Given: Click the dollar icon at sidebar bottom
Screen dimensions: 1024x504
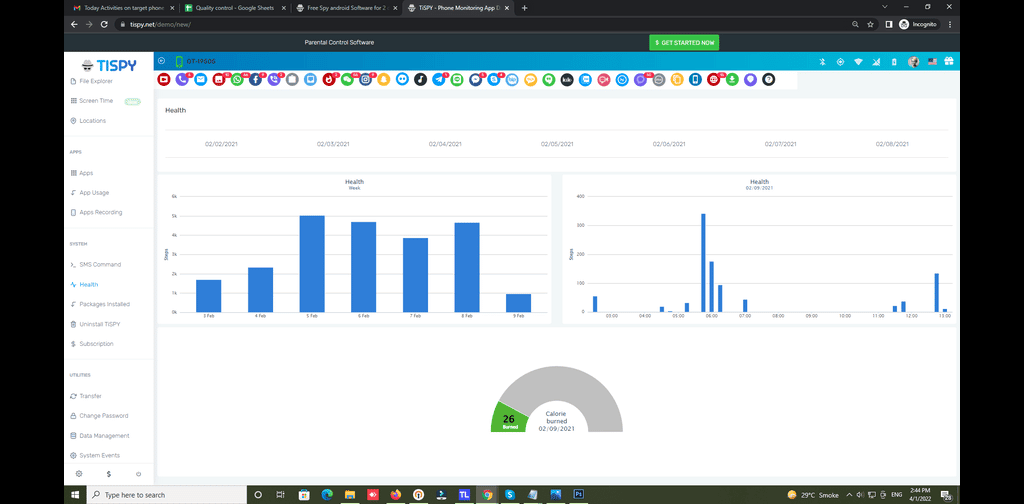Looking at the screenshot, I should click(x=109, y=474).
